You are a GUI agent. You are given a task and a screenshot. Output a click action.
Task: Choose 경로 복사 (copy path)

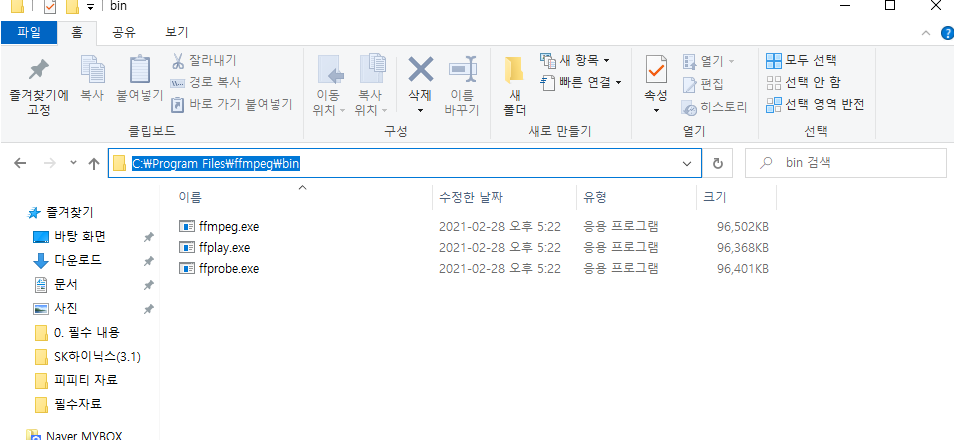pyautogui.click(x=205, y=82)
